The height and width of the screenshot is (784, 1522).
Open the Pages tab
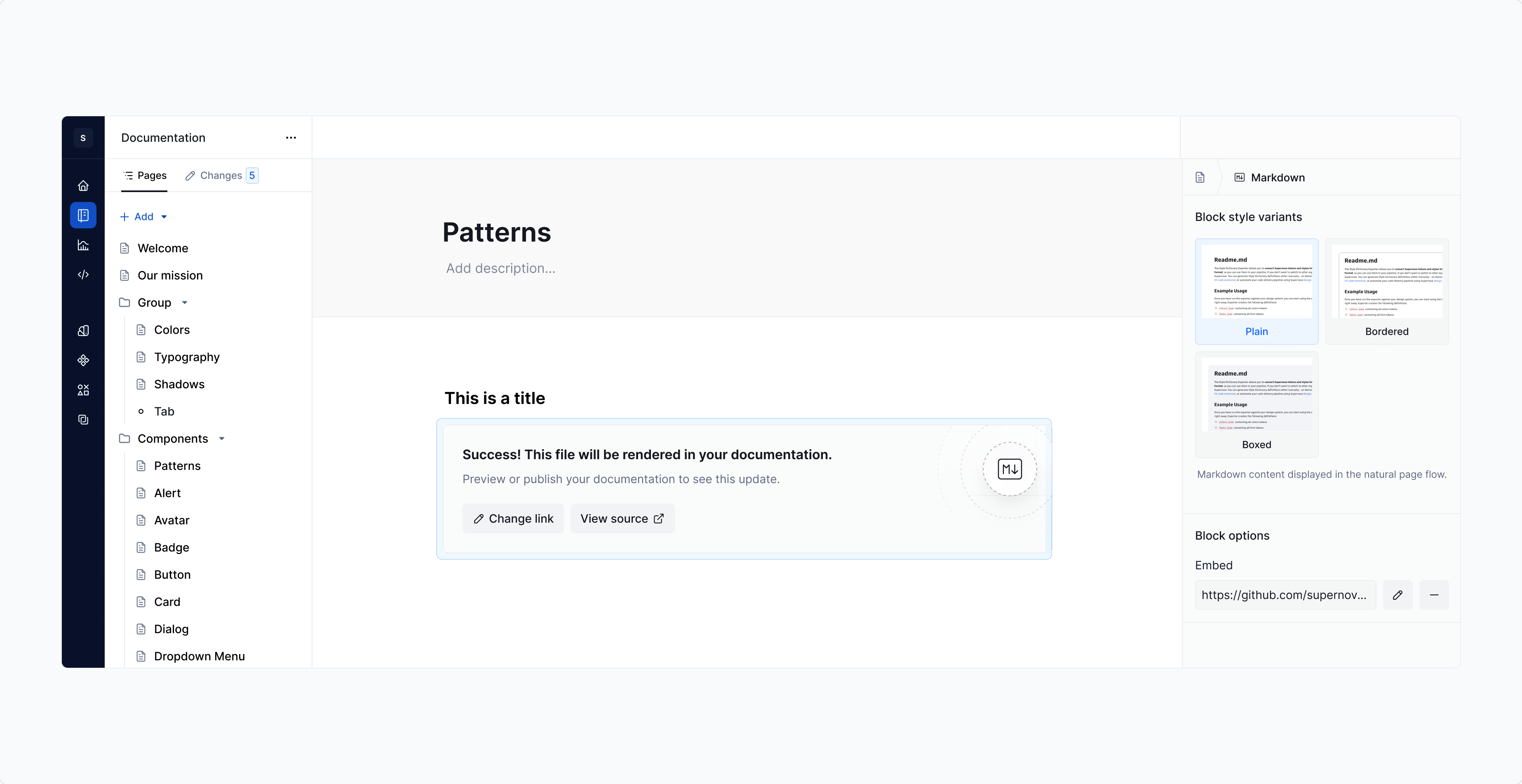pyautogui.click(x=145, y=175)
